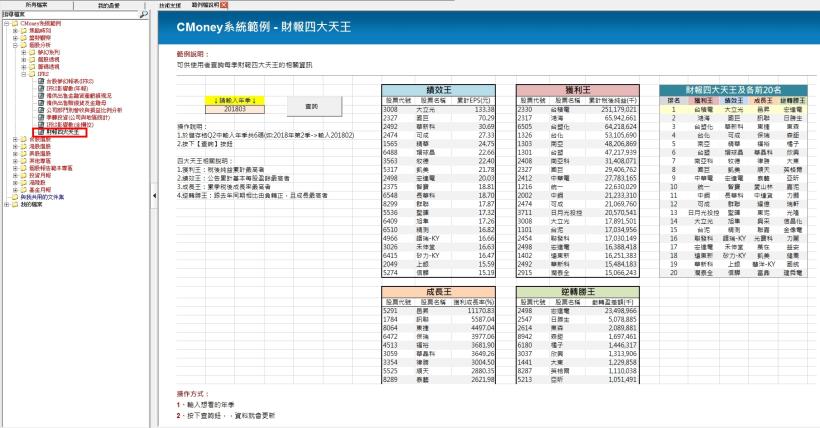Viewport: 820px width, 428px height.
Task: Click the value 1,051,491 in 逆轉勝王 table
Action: (x=622, y=379)
